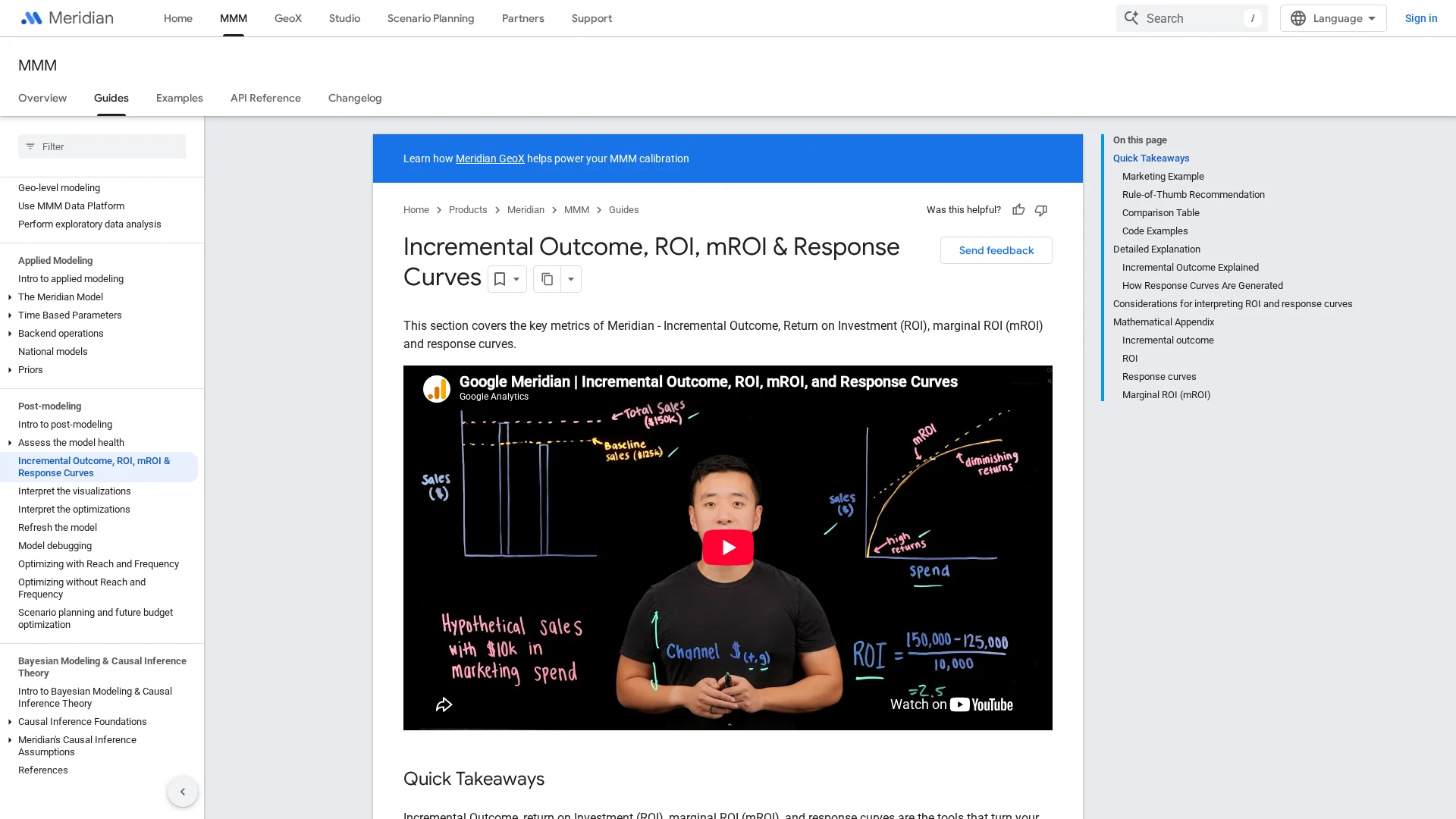Click the search magnifier icon
The height and width of the screenshot is (819, 1456).
pos(1131,18)
